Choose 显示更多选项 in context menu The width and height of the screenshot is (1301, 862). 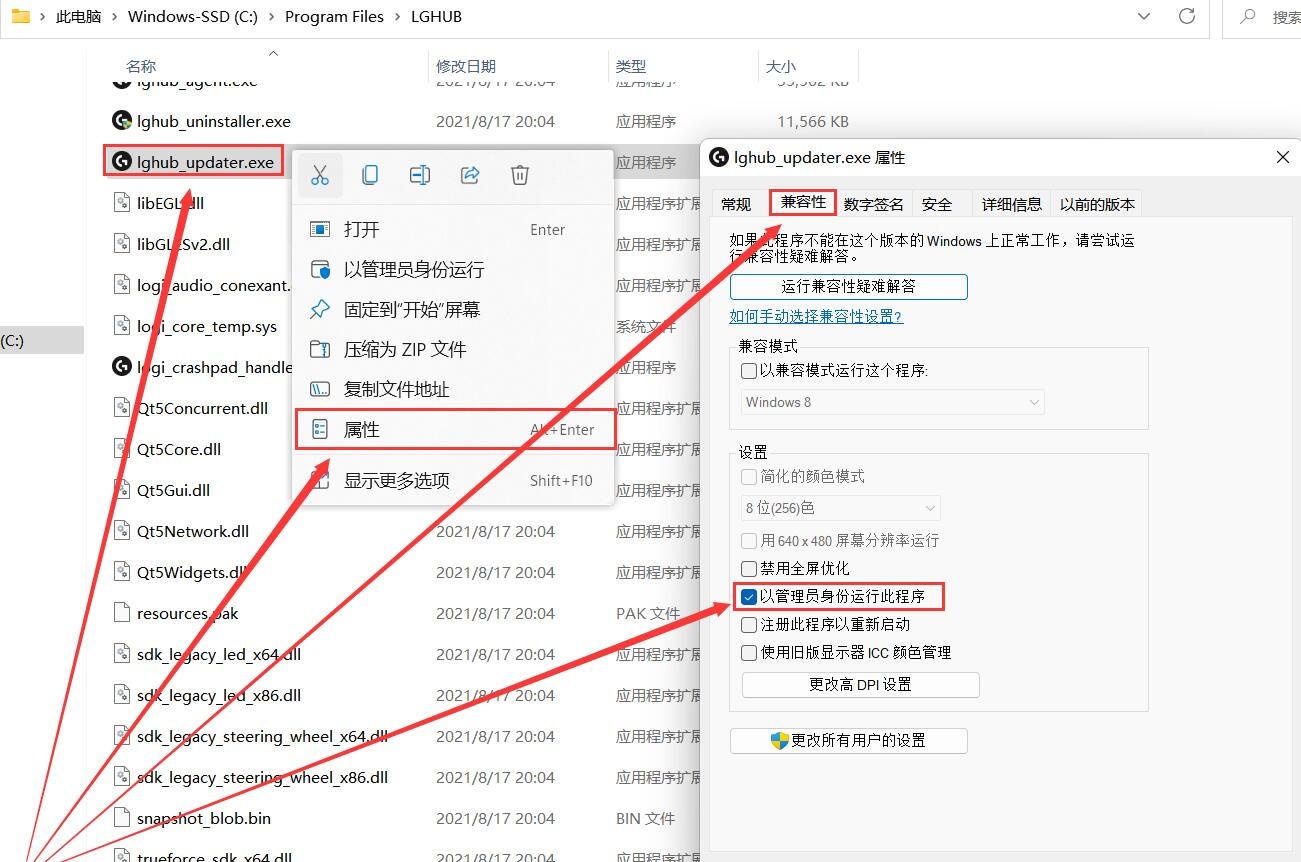point(453,480)
